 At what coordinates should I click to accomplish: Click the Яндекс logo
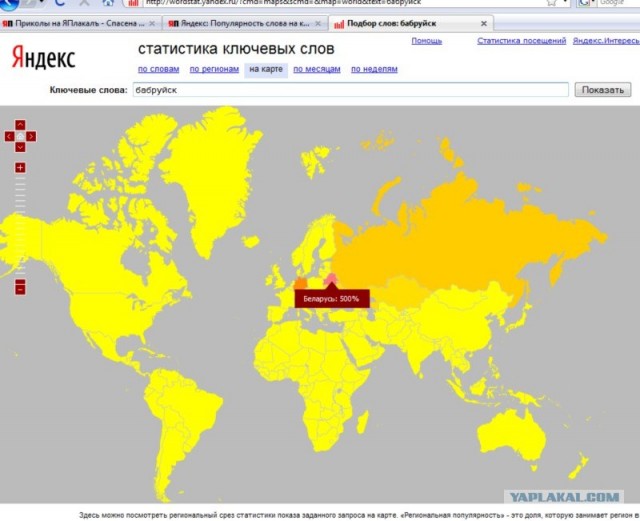(44, 58)
